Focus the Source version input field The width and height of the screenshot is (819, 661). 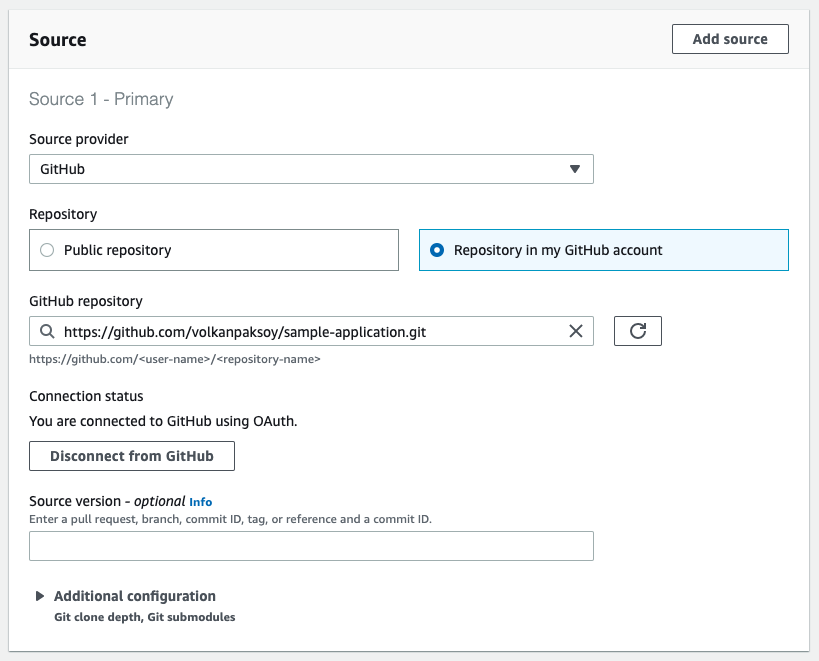[310, 546]
